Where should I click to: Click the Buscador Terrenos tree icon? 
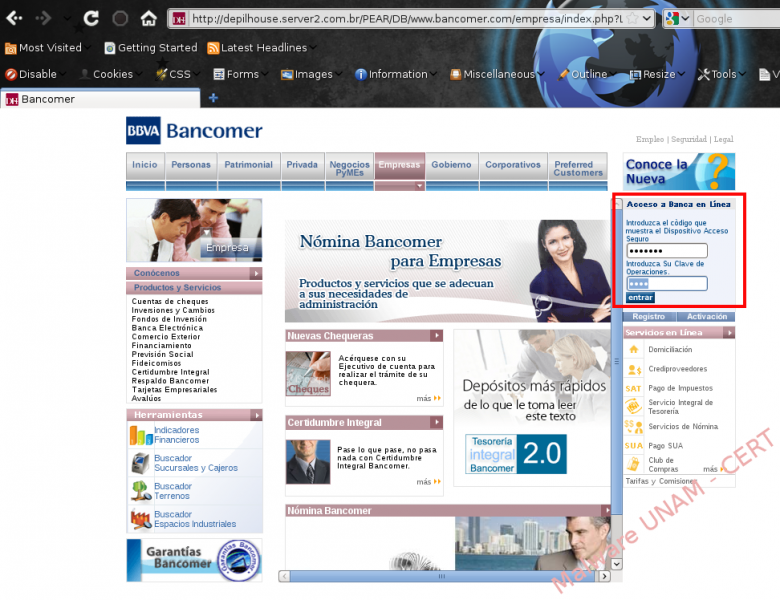[141, 491]
